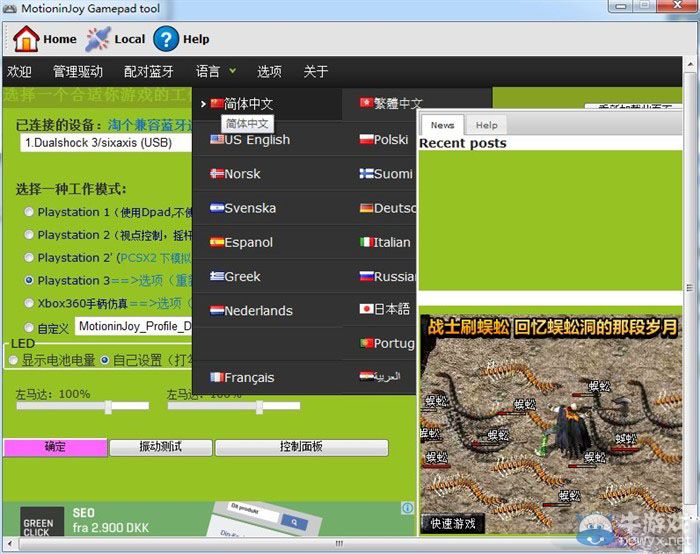Enable 自己设置 LED option
Viewport: 700px width, 554px height.
(105, 360)
